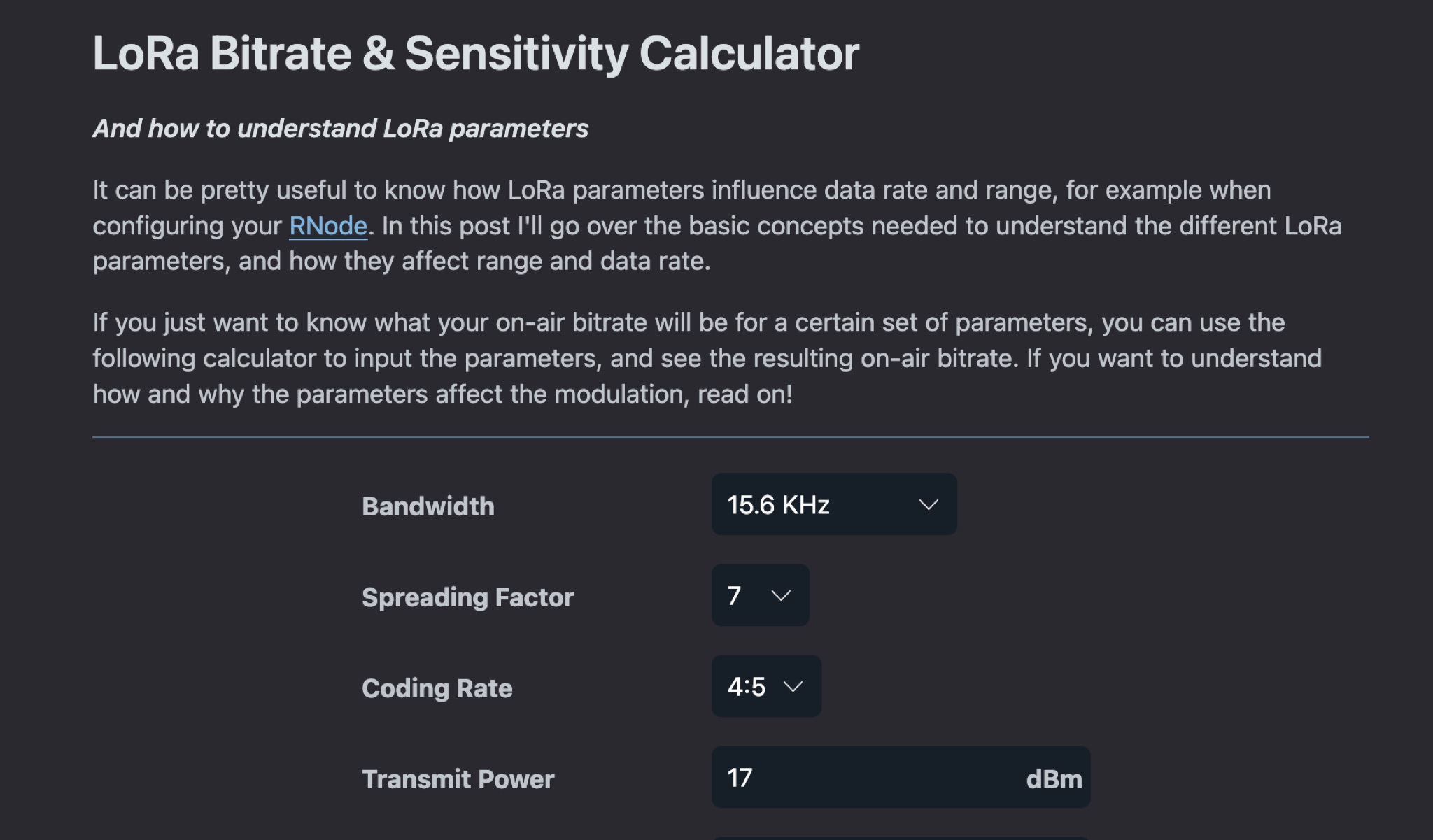Click the Spreading Factor field label
Viewport: 1433px width, 840px height.
tap(467, 597)
